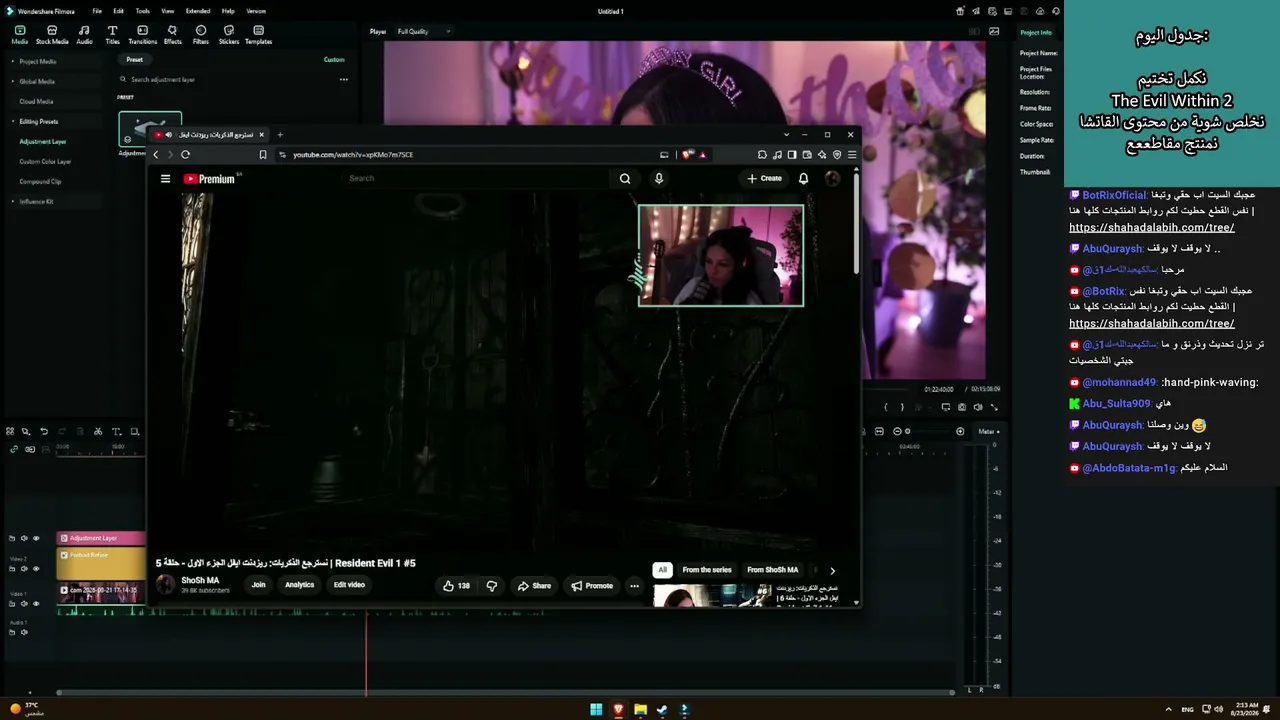Click the YouTube Create button

(x=765, y=178)
